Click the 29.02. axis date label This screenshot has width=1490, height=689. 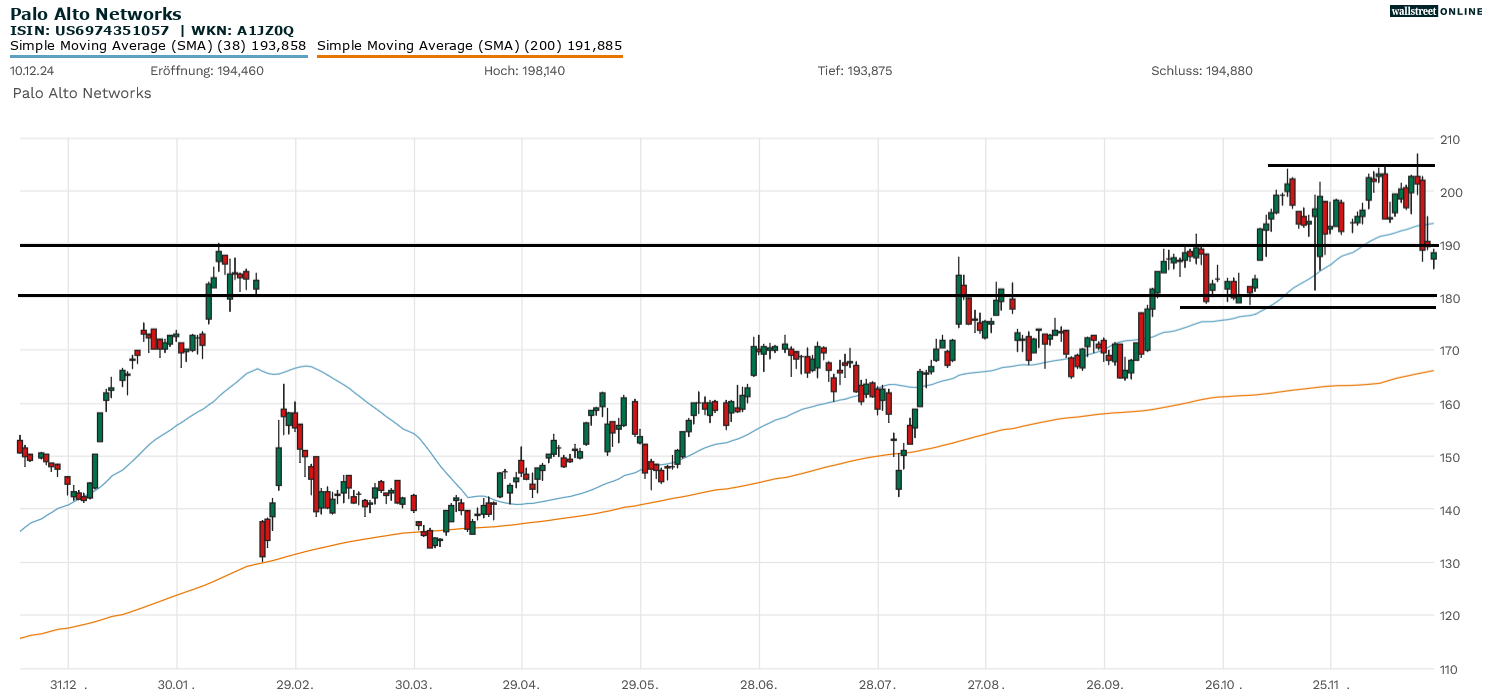[294, 685]
